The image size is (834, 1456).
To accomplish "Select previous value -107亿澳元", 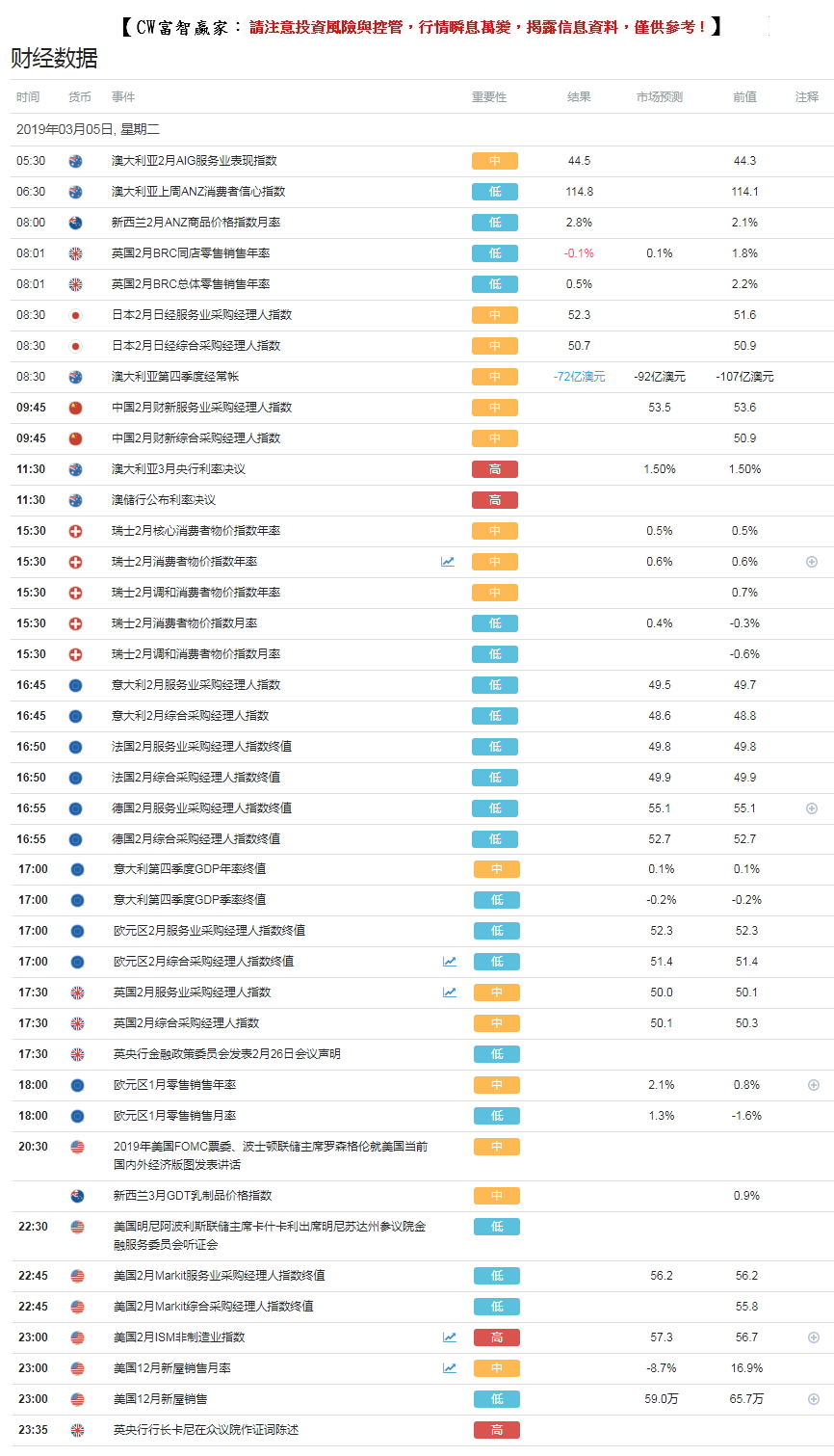I will click(x=744, y=377).
